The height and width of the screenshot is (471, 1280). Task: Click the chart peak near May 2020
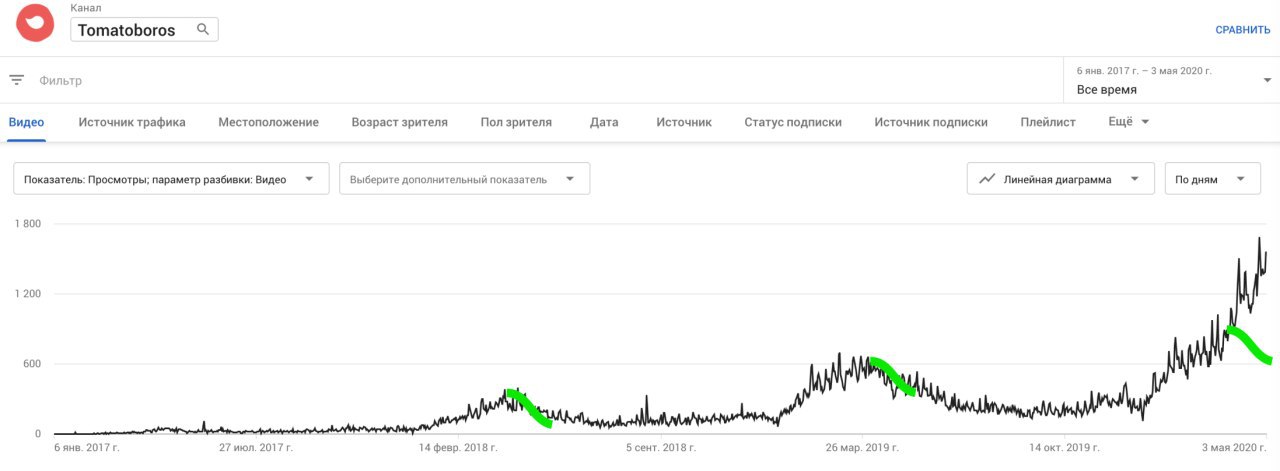click(x=1259, y=238)
